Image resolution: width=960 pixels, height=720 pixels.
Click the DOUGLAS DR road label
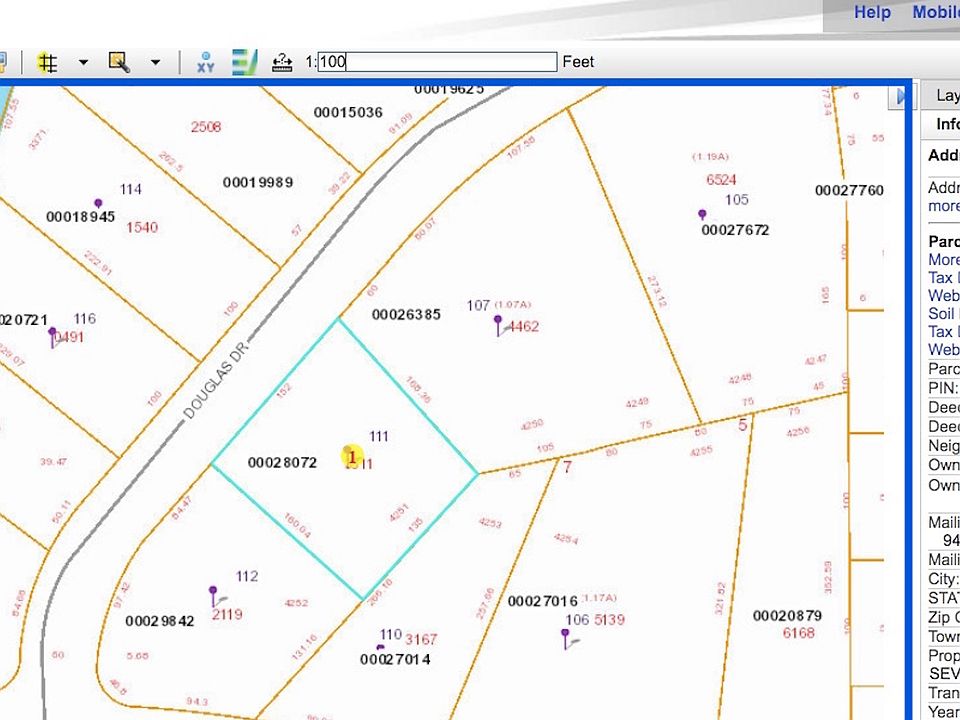point(214,391)
